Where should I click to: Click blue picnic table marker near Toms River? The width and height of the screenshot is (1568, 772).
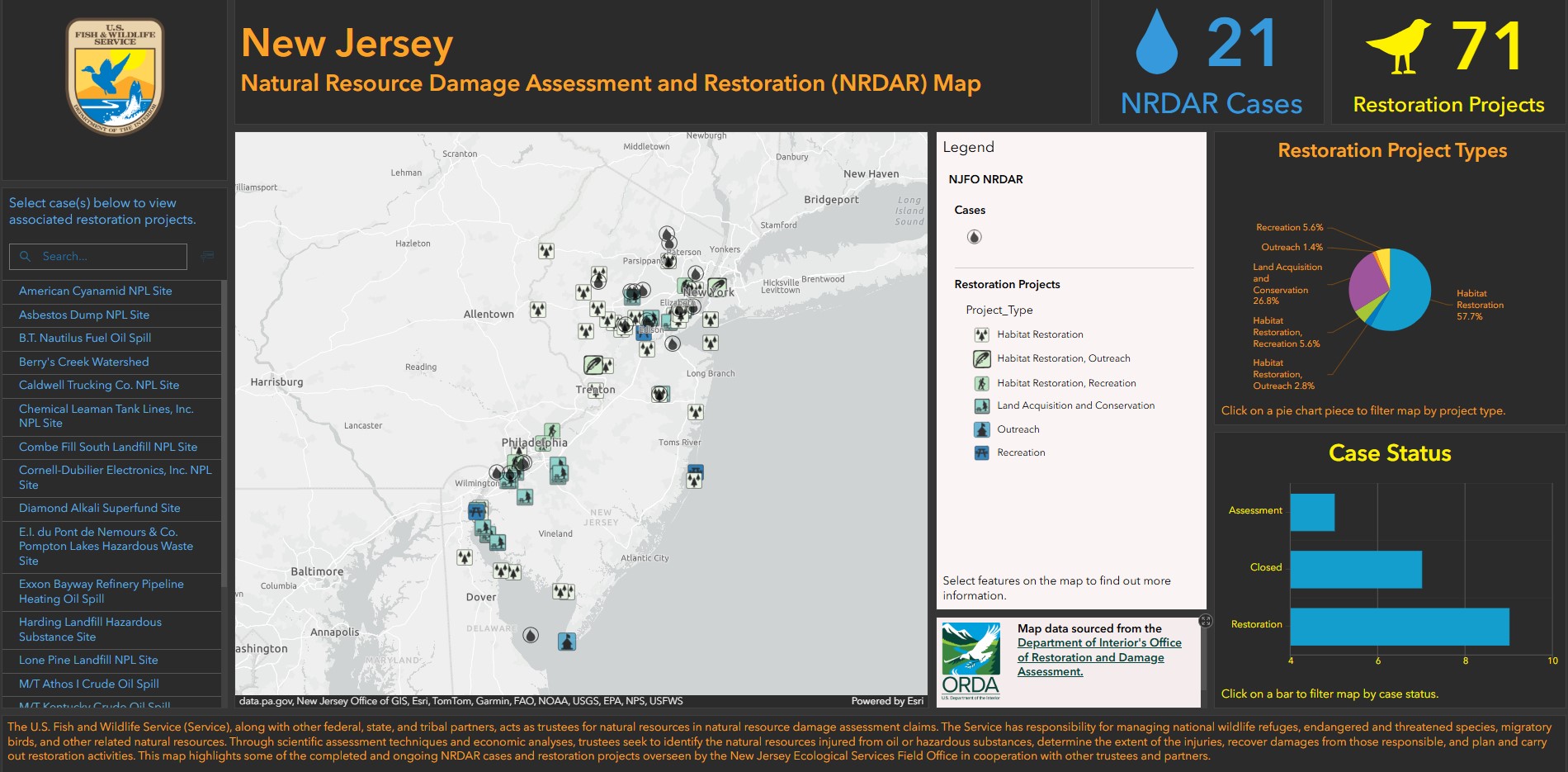click(696, 471)
